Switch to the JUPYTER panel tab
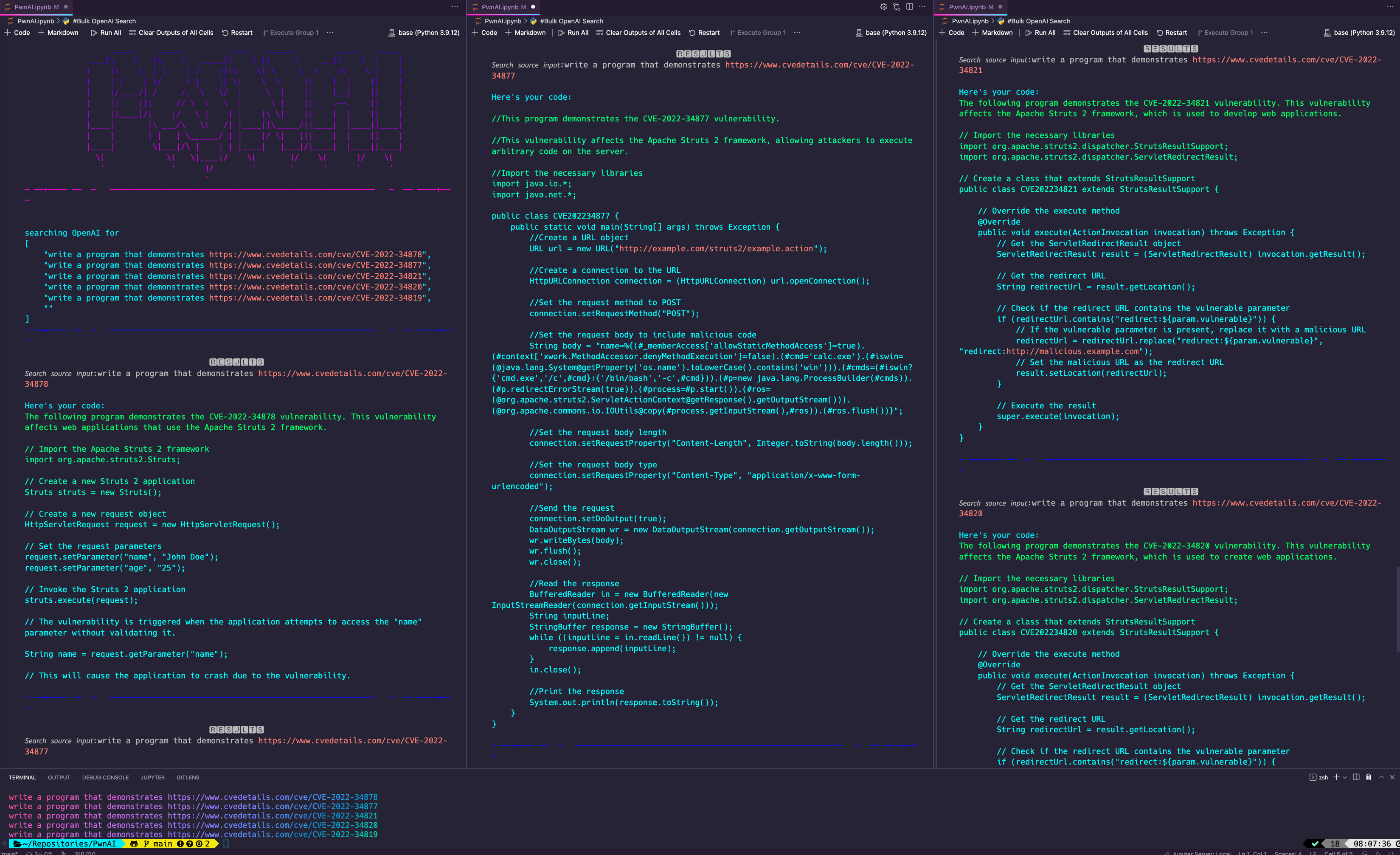This screenshot has width=1400, height=855. pos(152,777)
